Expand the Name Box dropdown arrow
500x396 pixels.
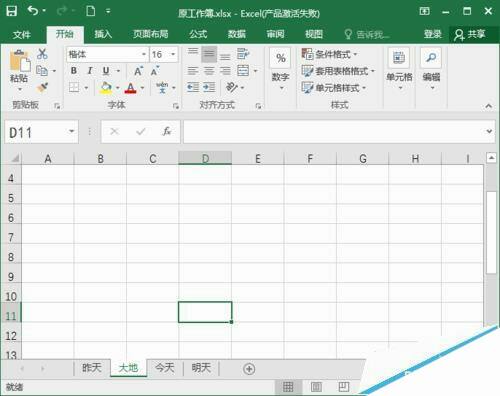[x=71, y=132]
